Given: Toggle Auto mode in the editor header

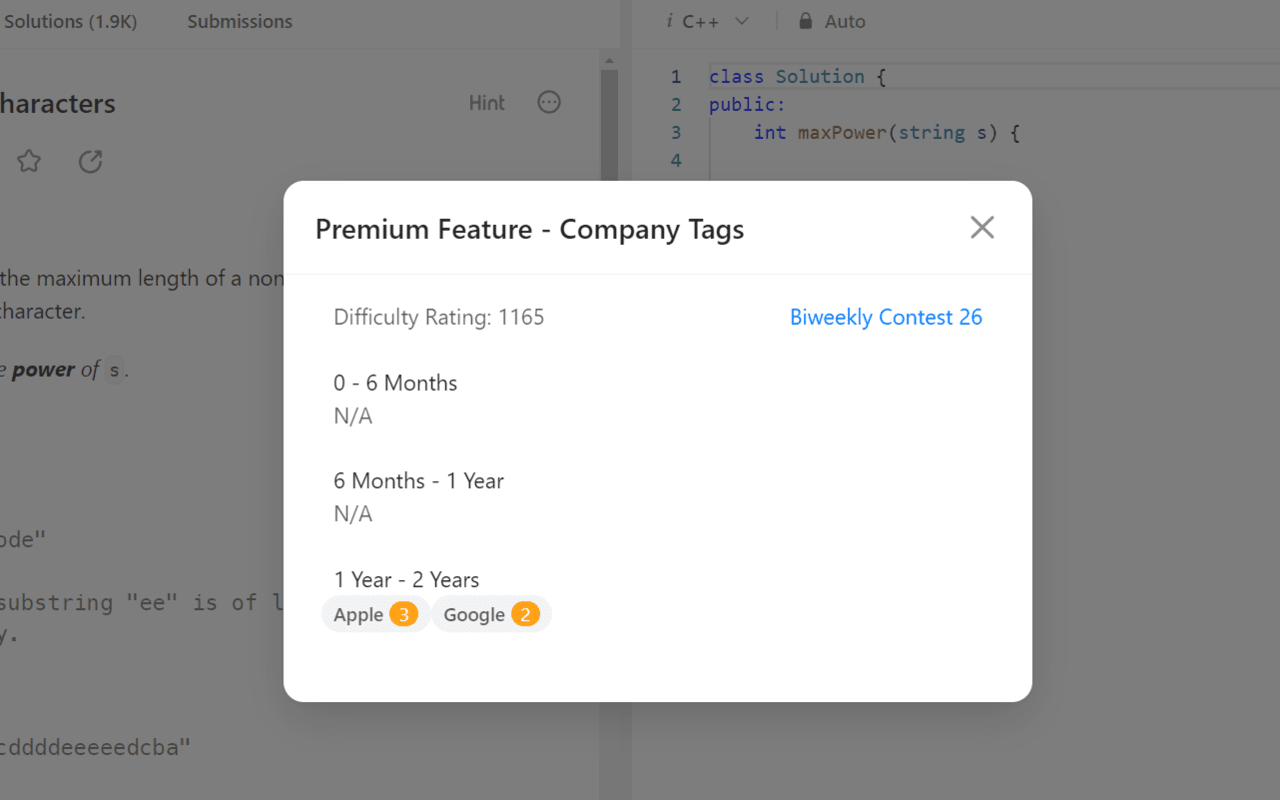Looking at the screenshot, I should click(x=845, y=20).
